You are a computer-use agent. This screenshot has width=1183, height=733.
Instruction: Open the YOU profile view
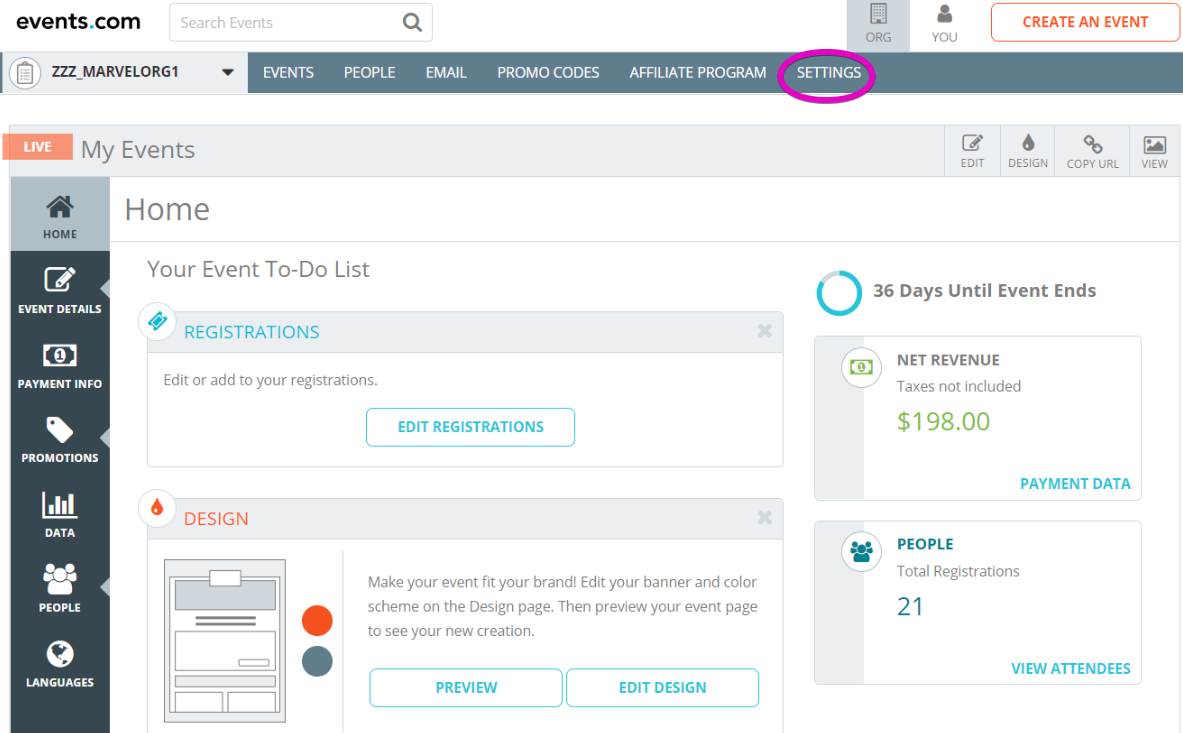click(x=944, y=25)
